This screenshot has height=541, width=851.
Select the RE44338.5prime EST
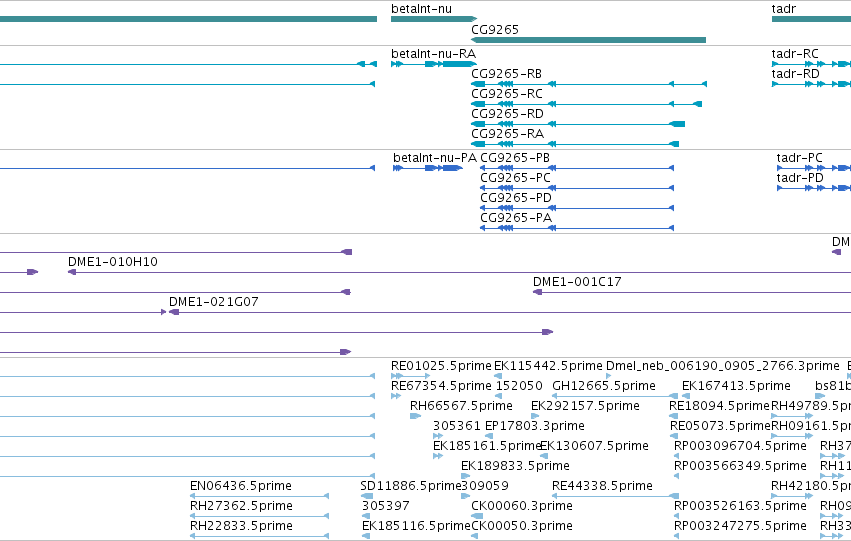615,496
